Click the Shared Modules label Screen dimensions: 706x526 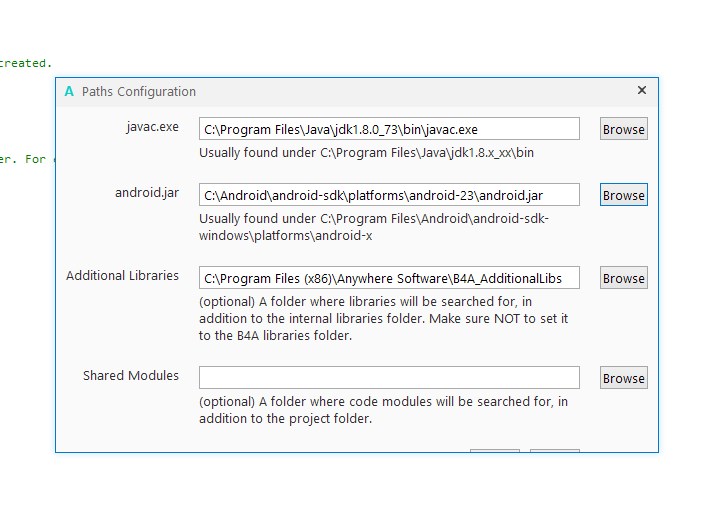click(131, 375)
